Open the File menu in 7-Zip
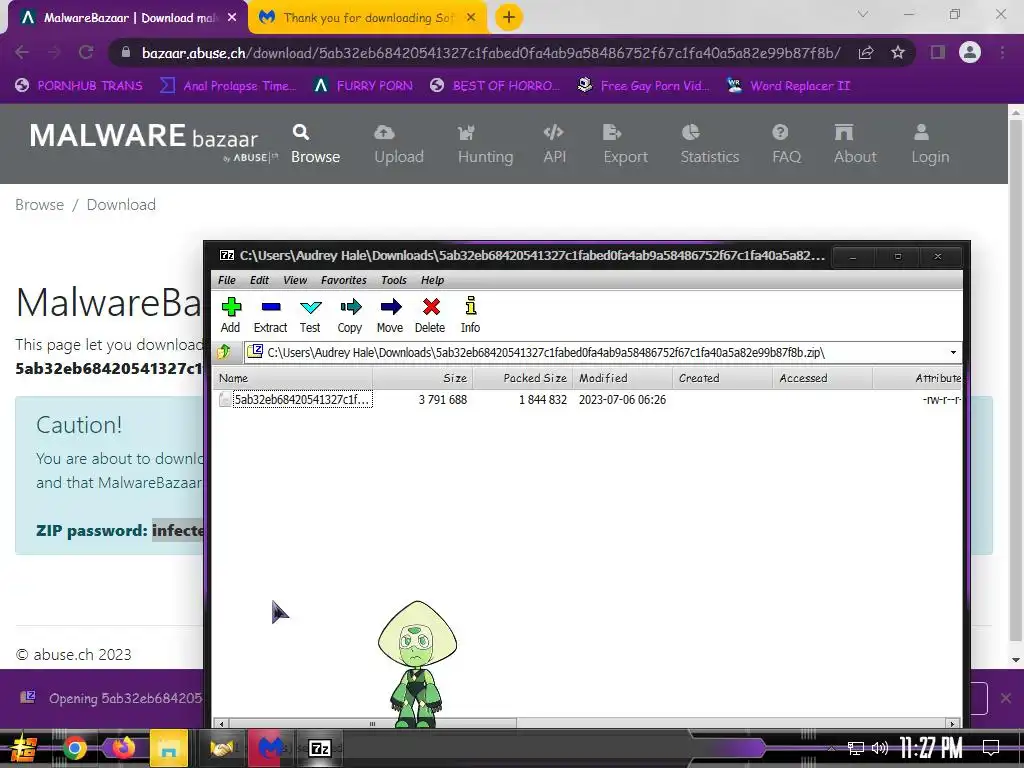 click(x=227, y=280)
